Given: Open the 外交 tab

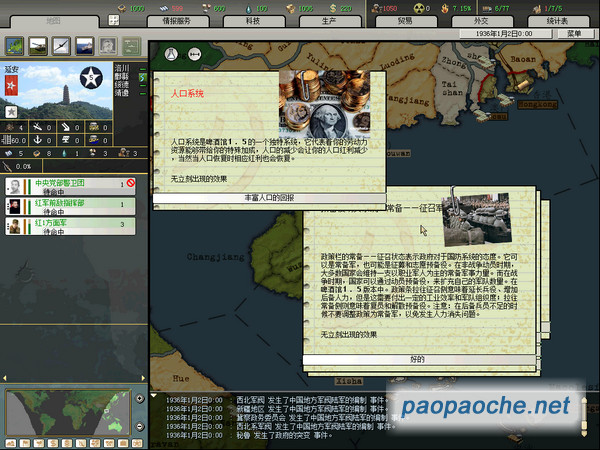Looking at the screenshot, I should click(x=479, y=20).
